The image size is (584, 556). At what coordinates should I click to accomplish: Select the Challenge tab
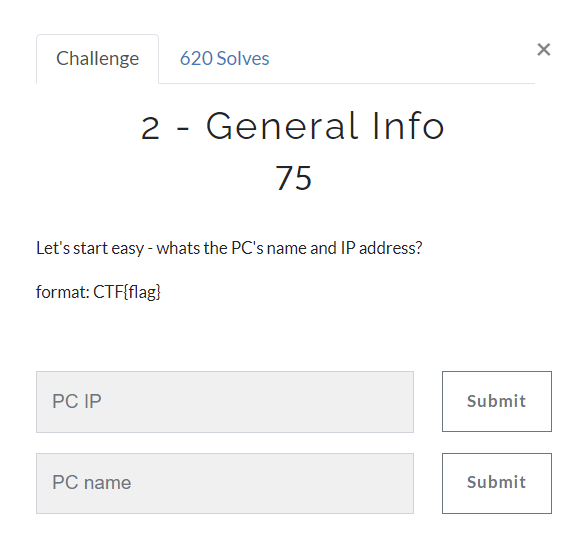coord(98,58)
